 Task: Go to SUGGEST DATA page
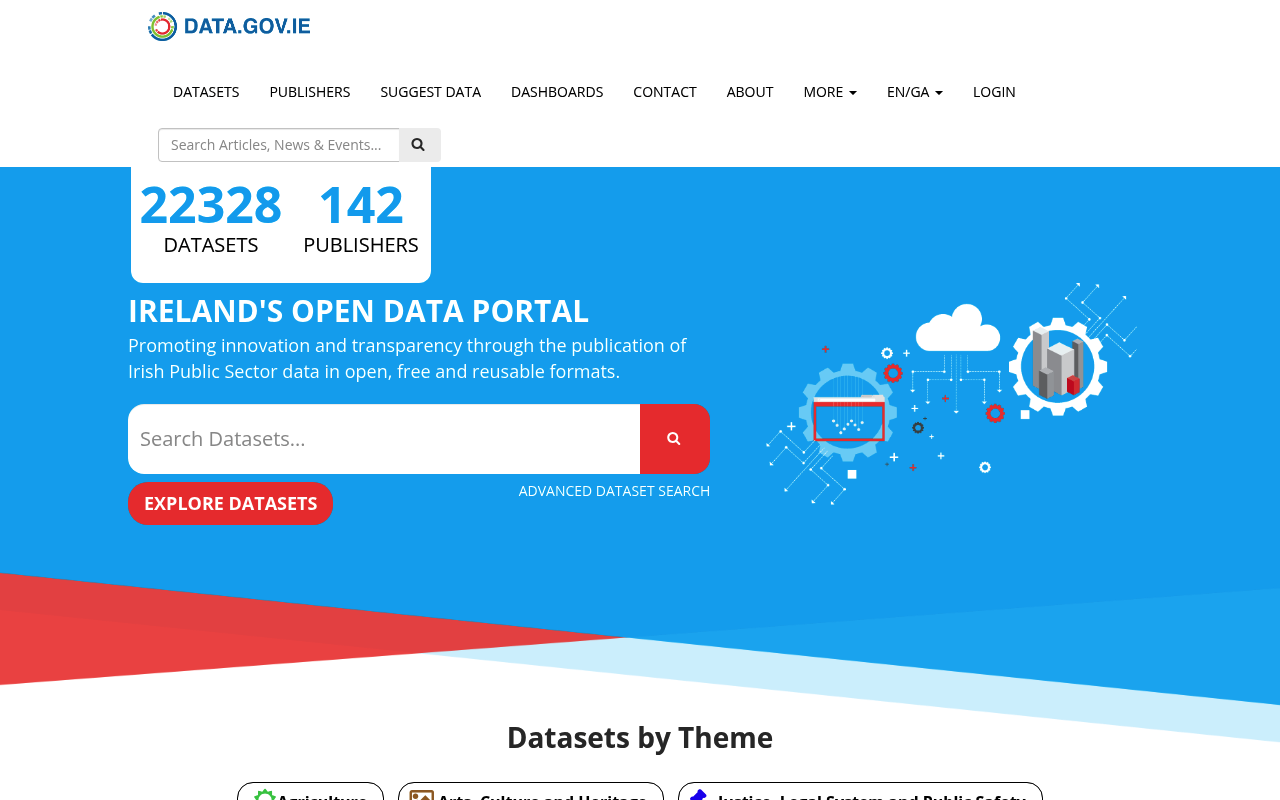pyautogui.click(x=430, y=92)
